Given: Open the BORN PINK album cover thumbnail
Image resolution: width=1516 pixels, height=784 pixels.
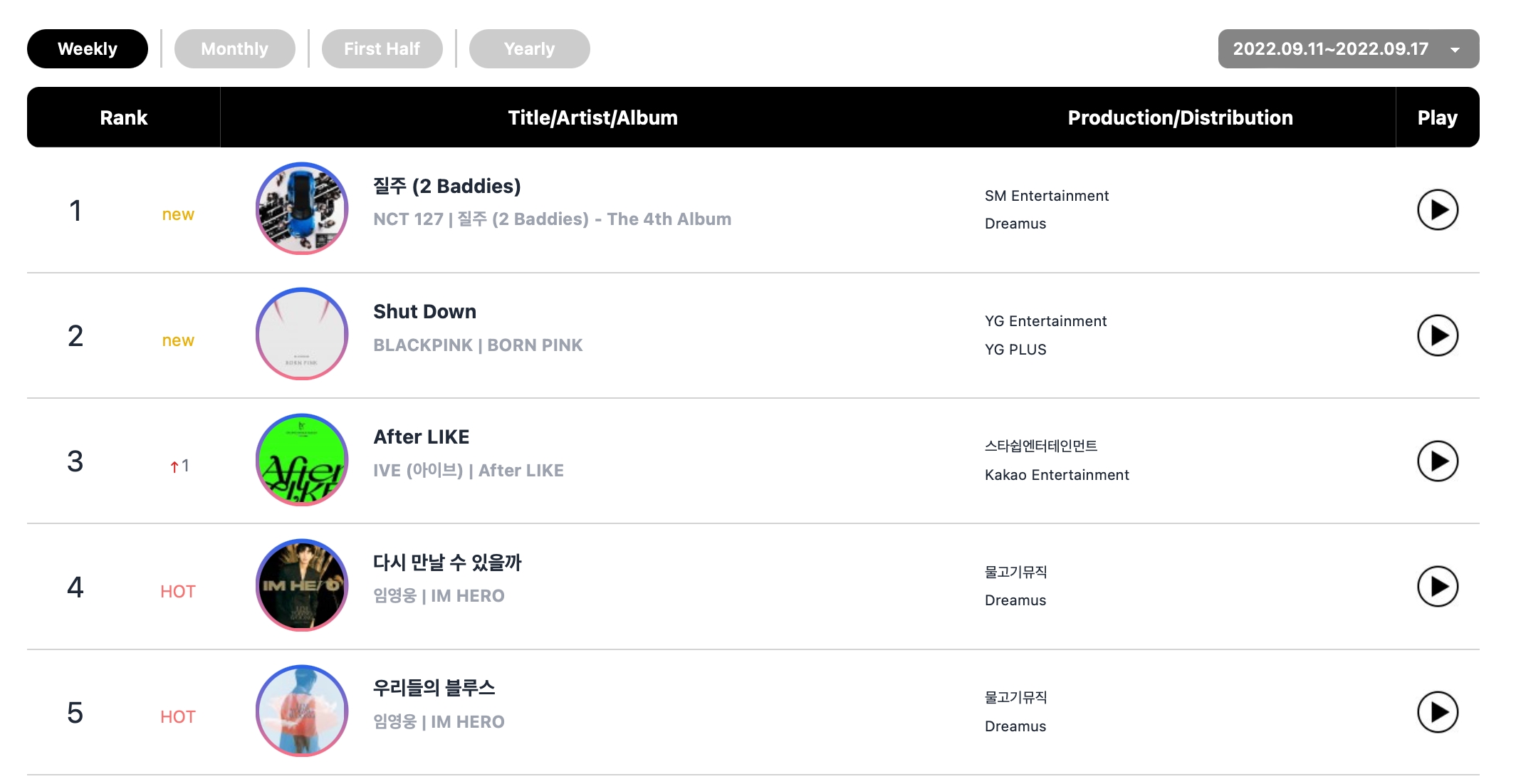Looking at the screenshot, I should point(302,334).
